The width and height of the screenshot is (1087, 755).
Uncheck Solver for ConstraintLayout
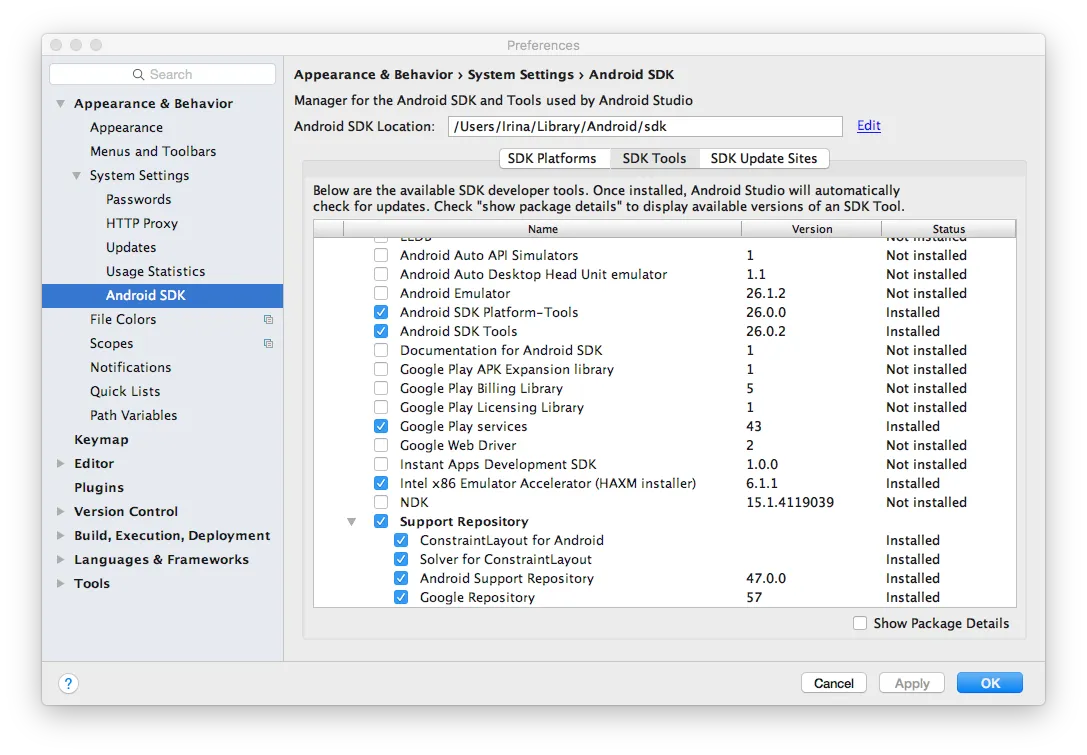[x=401, y=559]
